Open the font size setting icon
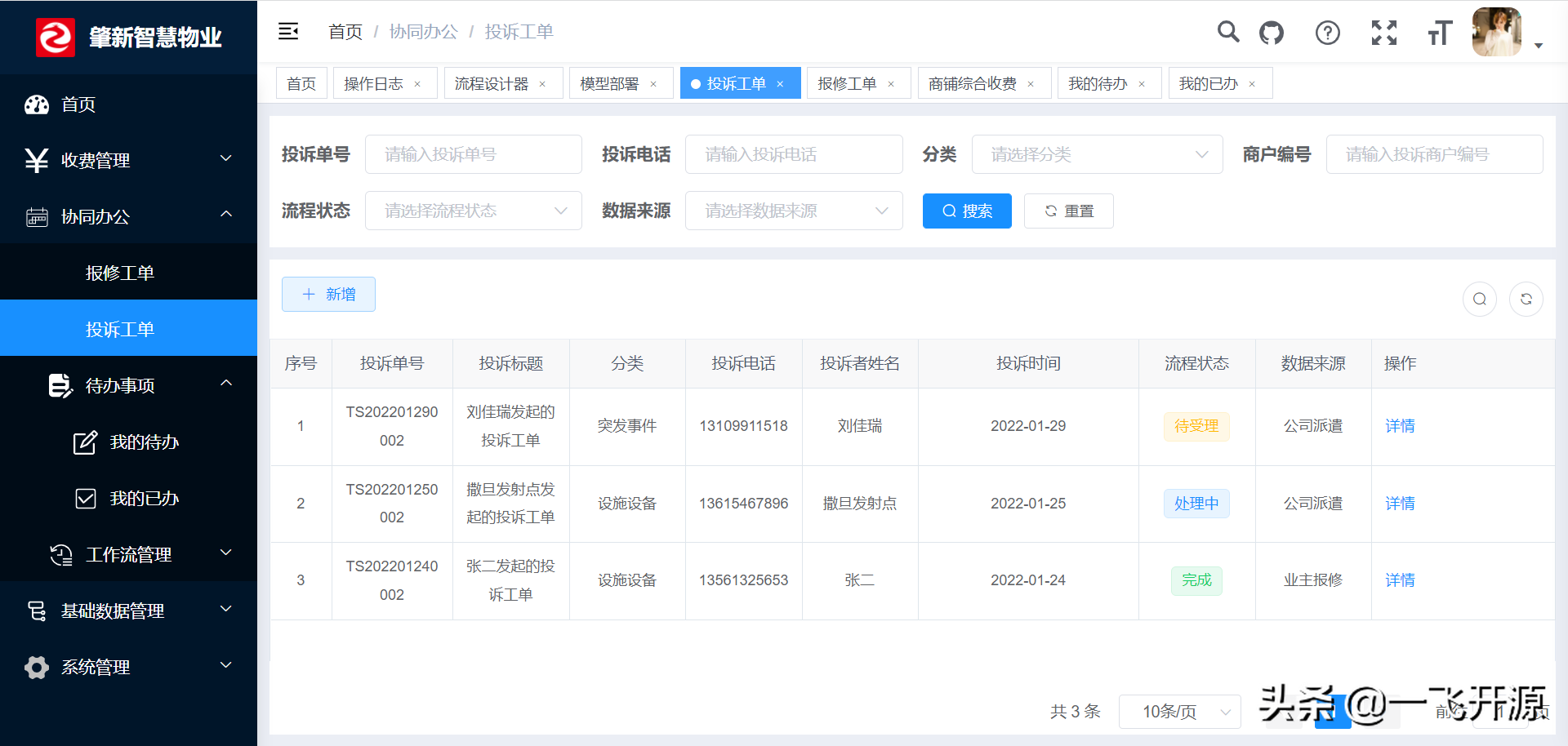 coord(1440,33)
